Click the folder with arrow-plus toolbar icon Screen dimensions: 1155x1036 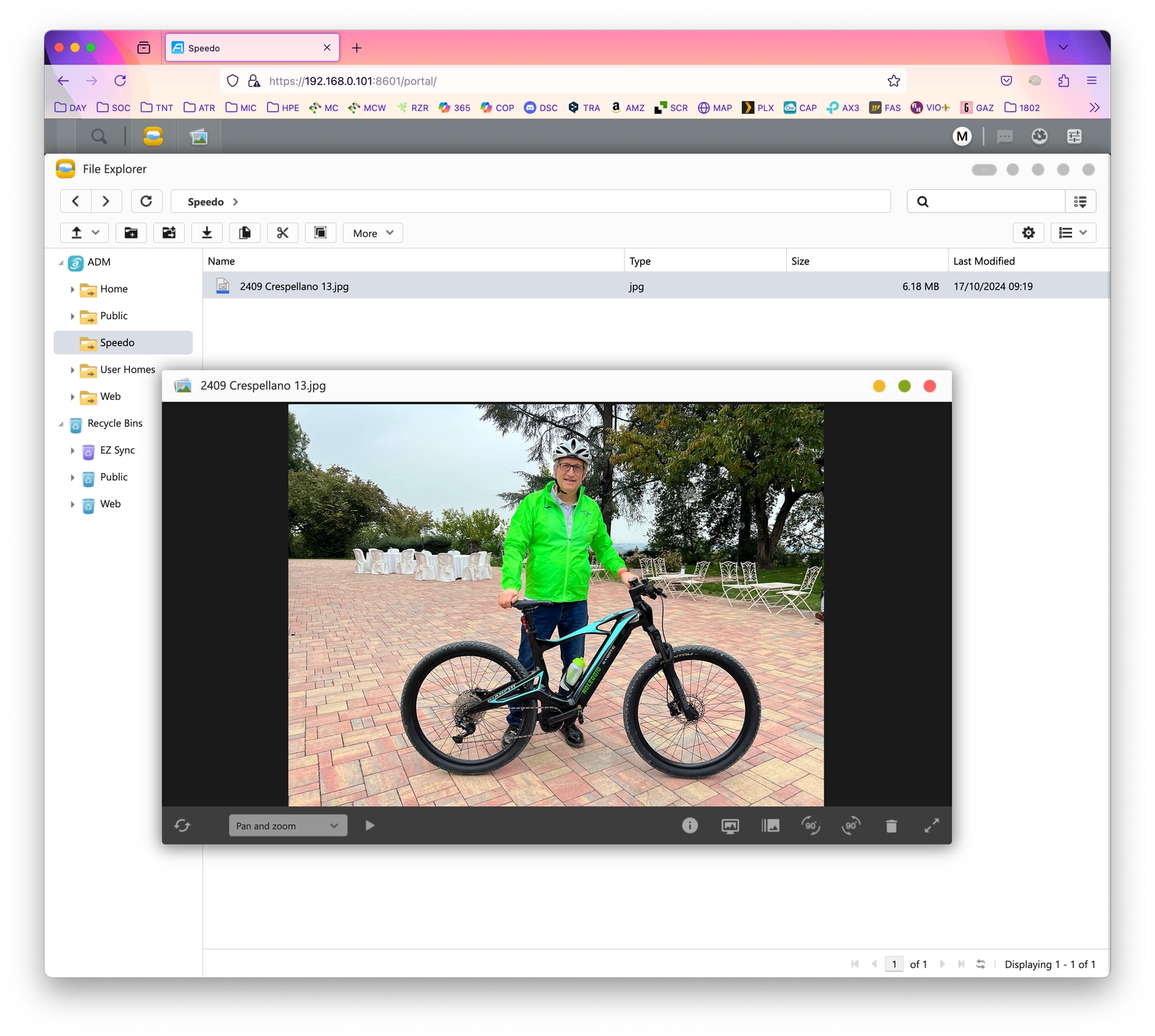click(169, 232)
